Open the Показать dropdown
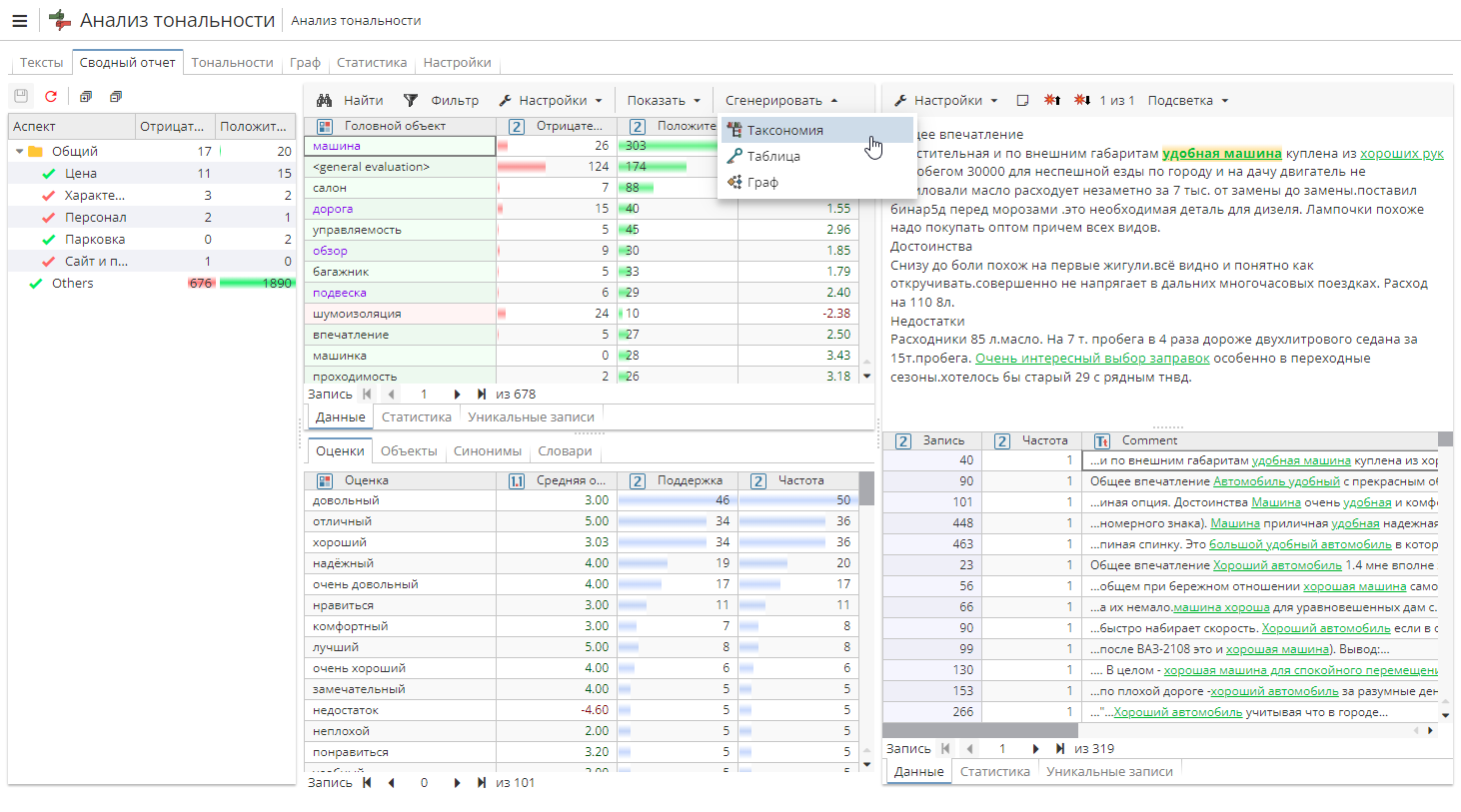The height and width of the screenshot is (812, 1461). point(664,100)
